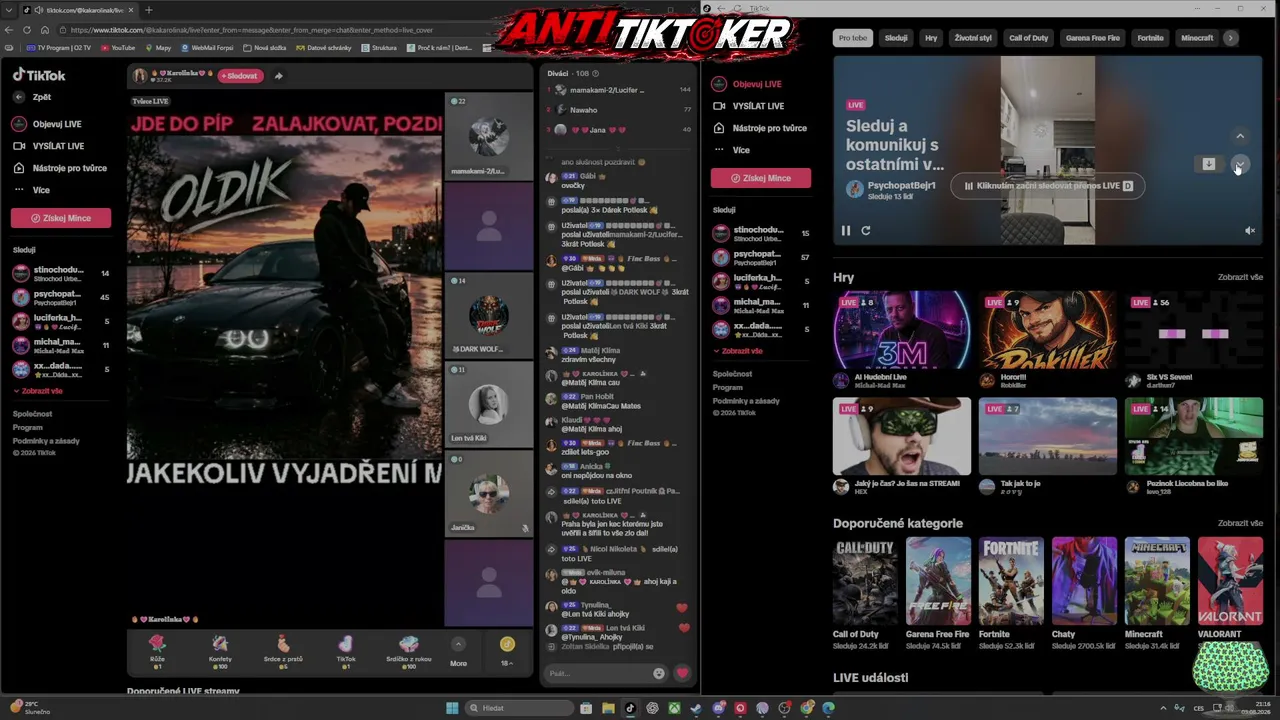Open michal_ma followed account in left sidebar
This screenshot has width=1280, height=720.
click(x=61, y=345)
